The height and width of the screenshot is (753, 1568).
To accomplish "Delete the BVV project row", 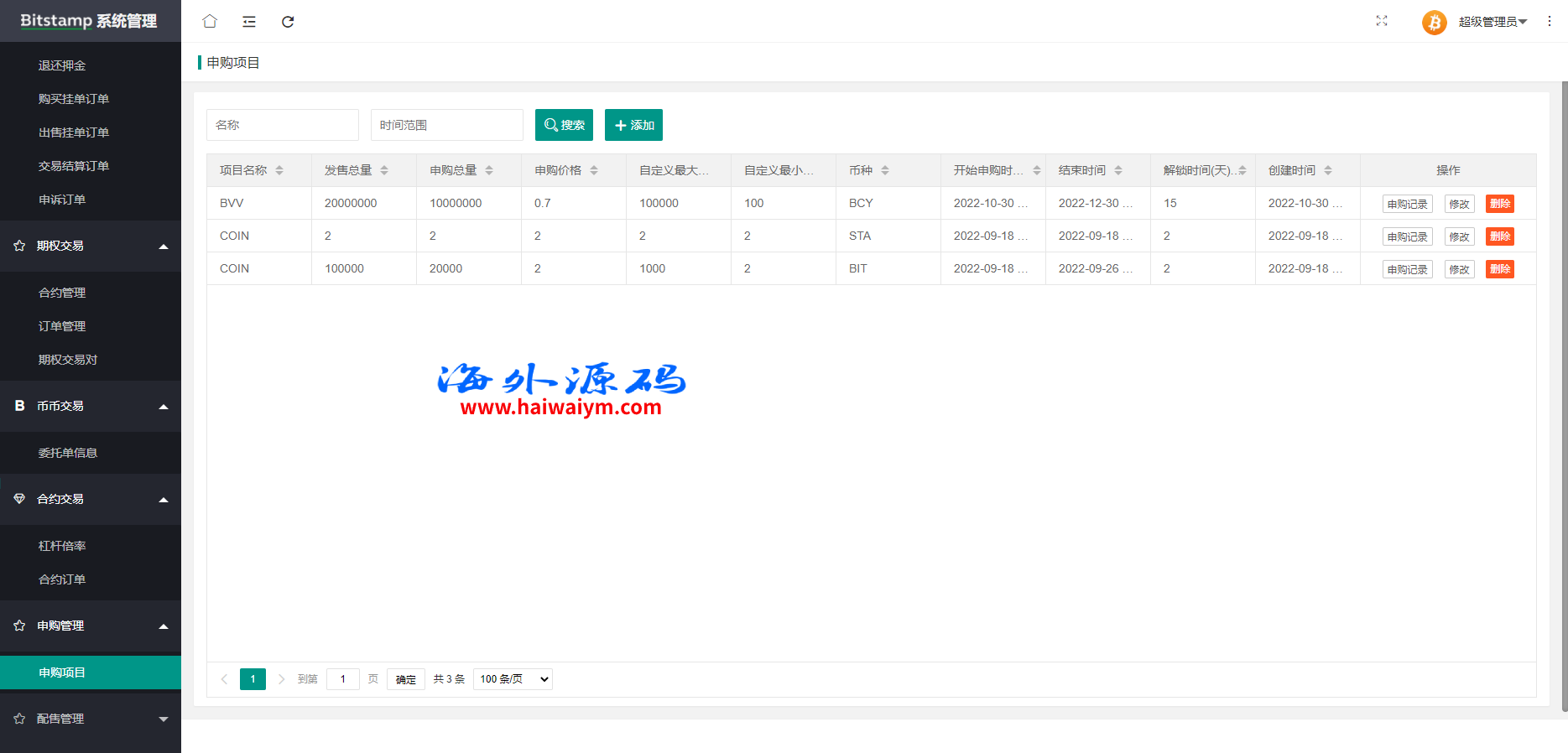I will click(1499, 204).
